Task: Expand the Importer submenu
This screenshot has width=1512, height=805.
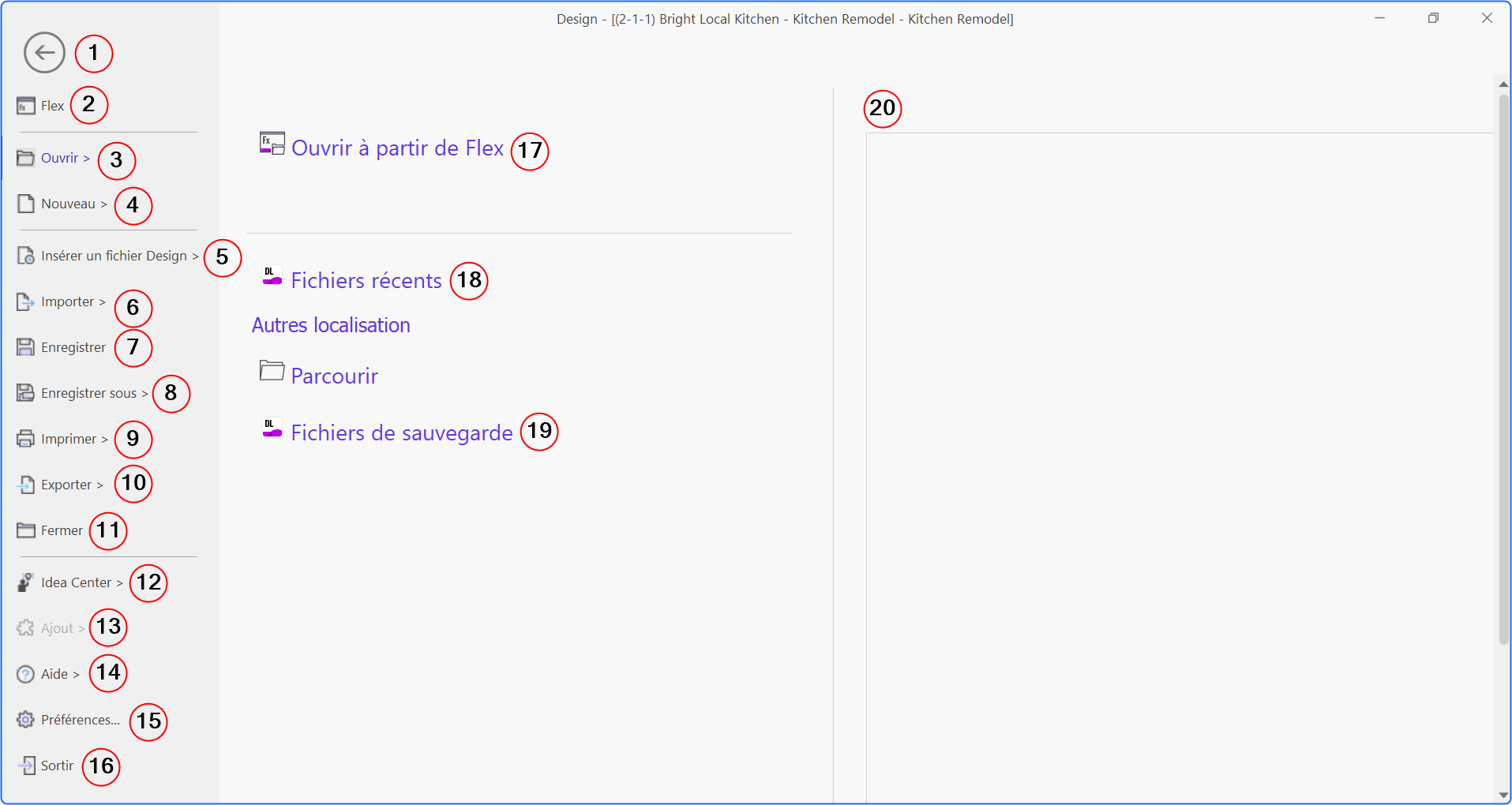Action: click(73, 301)
